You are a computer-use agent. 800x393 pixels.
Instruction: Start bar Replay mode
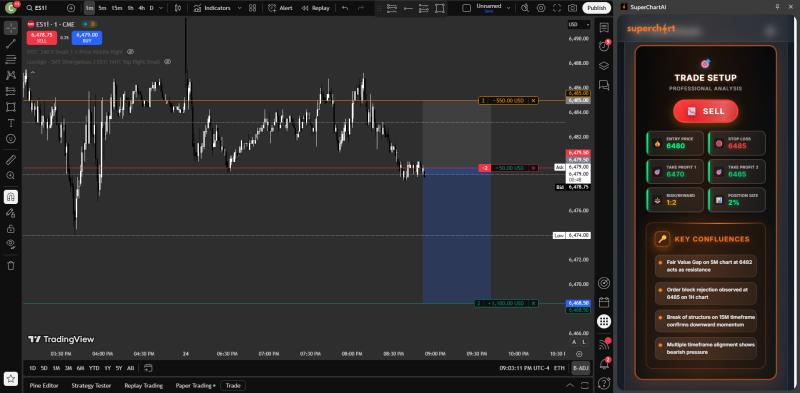(315, 8)
